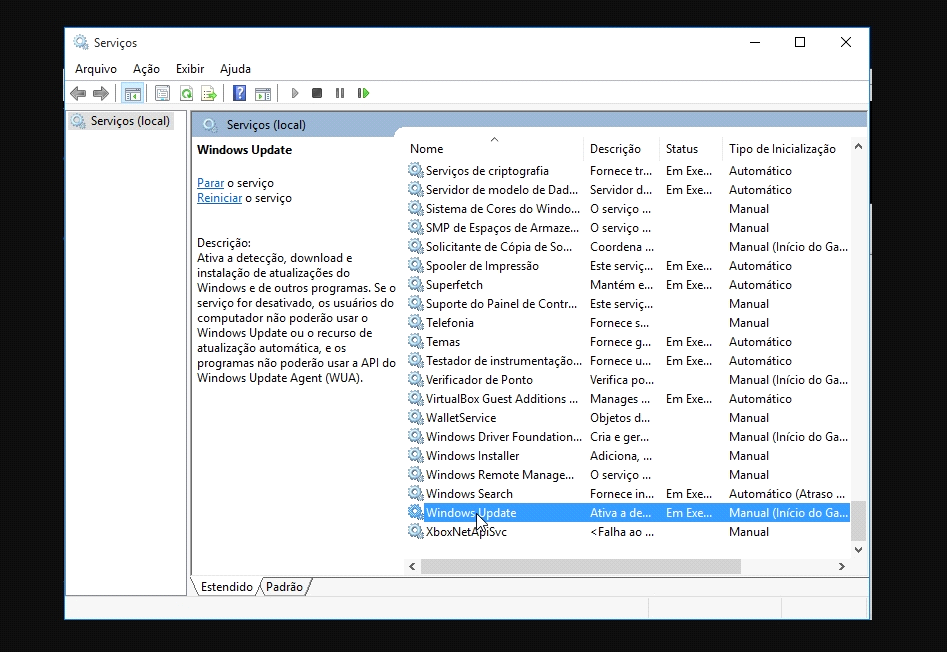Click the Serviços (local) panel header
This screenshot has width=947, height=652.
tap(529, 124)
